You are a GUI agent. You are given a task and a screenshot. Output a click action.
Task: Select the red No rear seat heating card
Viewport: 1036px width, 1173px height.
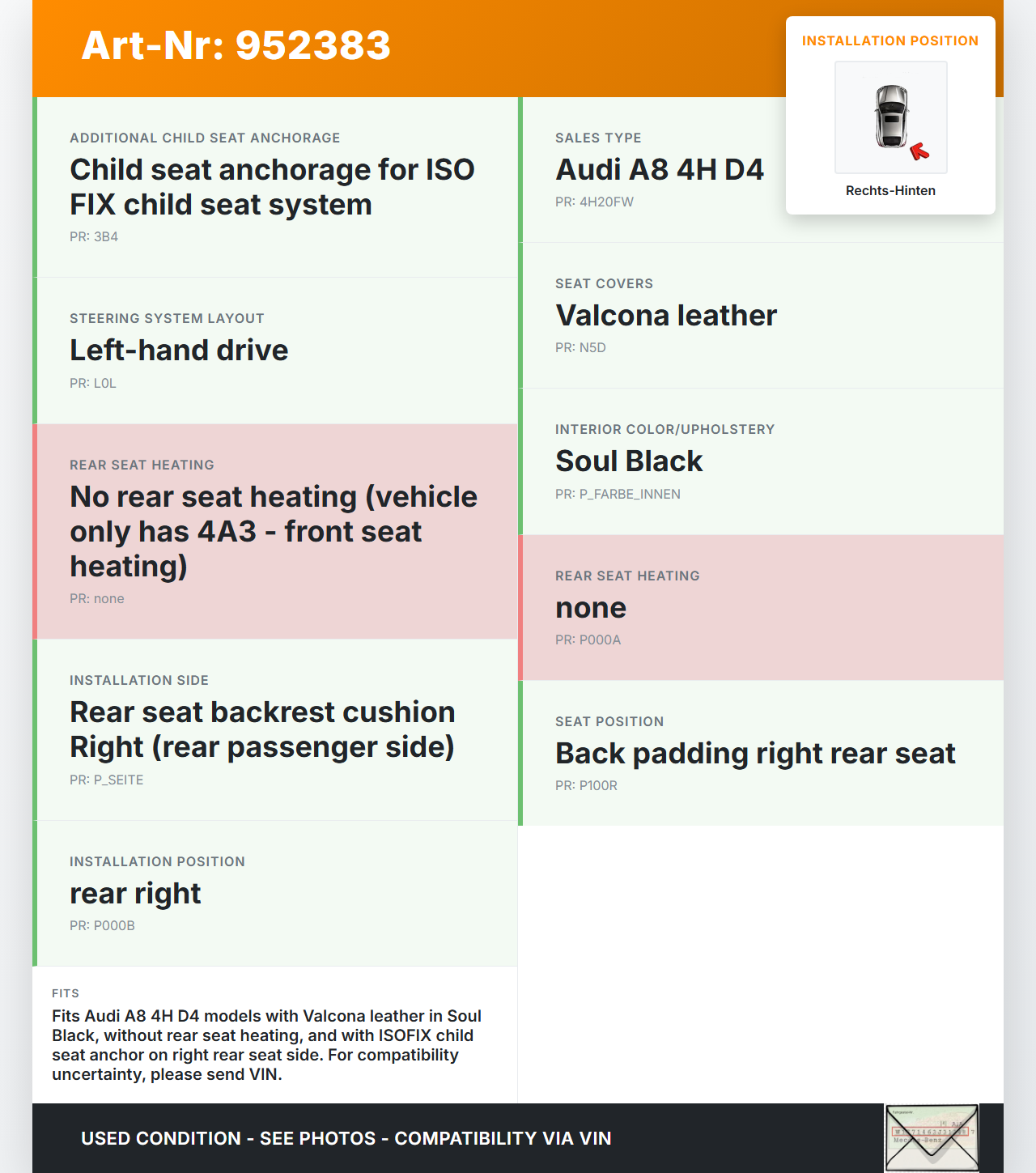[x=274, y=531]
